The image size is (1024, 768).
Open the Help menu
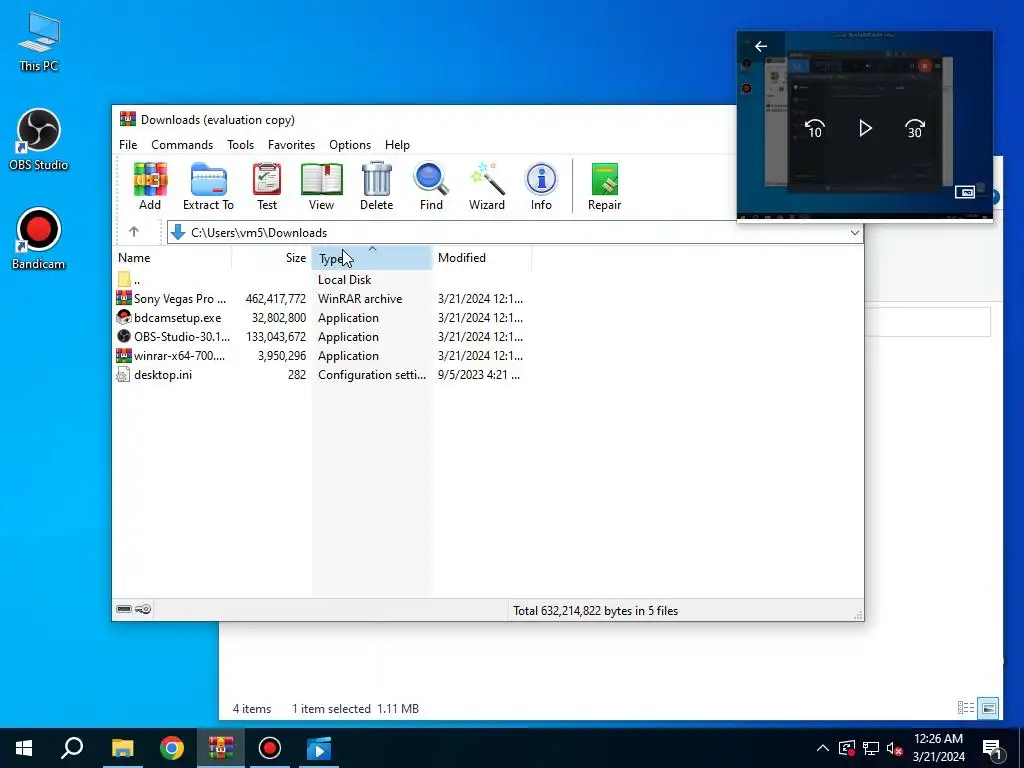(397, 144)
